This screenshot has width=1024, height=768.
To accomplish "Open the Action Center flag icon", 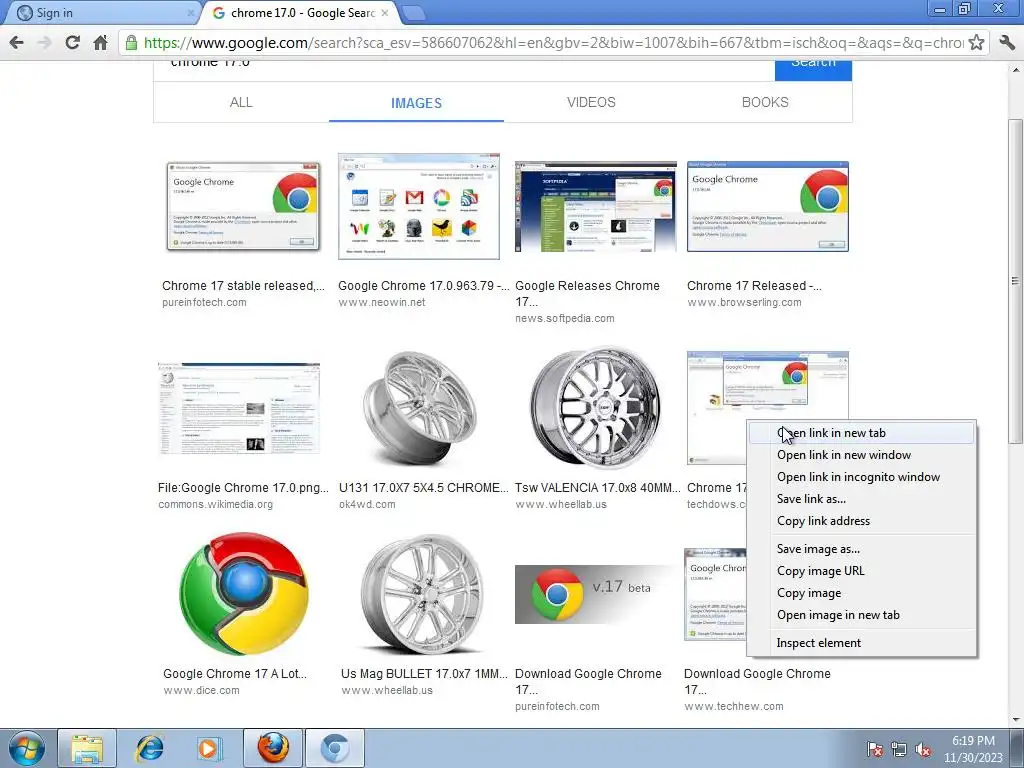I will click(874, 750).
